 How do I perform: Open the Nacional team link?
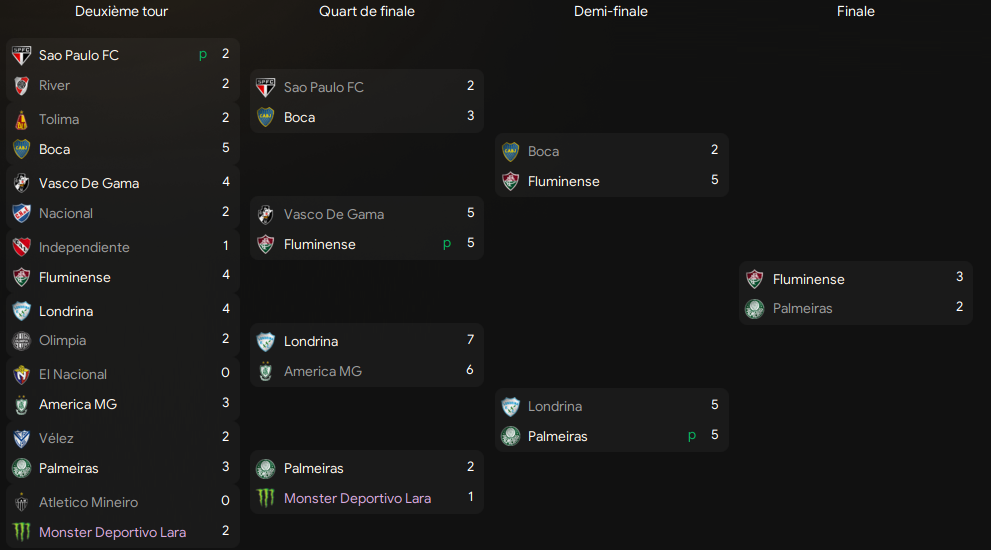pyautogui.click(x=66, y=214)
